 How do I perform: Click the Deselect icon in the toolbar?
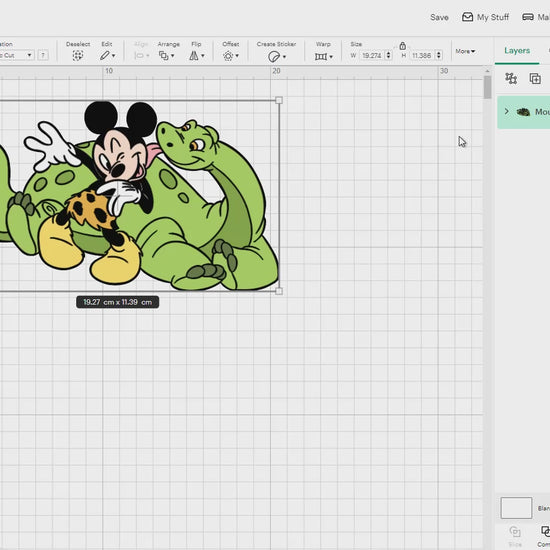pyautogui.click(x=78, y=55)
